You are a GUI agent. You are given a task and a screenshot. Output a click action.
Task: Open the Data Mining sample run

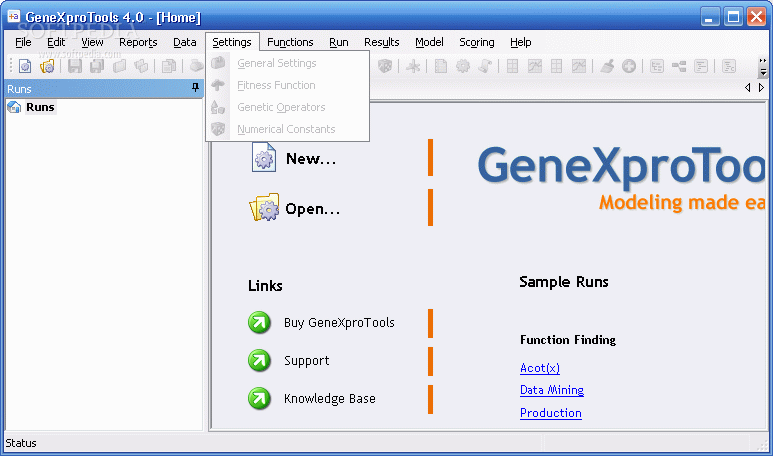click(x=552, y=390)
